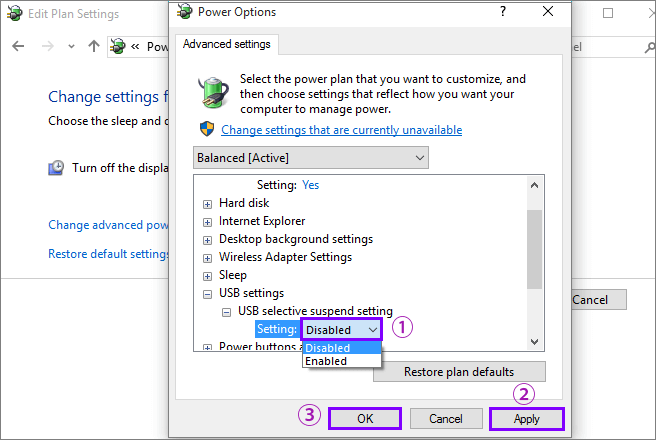
Task: Click the Restore plan defaults button
Action: click(459, 372)
